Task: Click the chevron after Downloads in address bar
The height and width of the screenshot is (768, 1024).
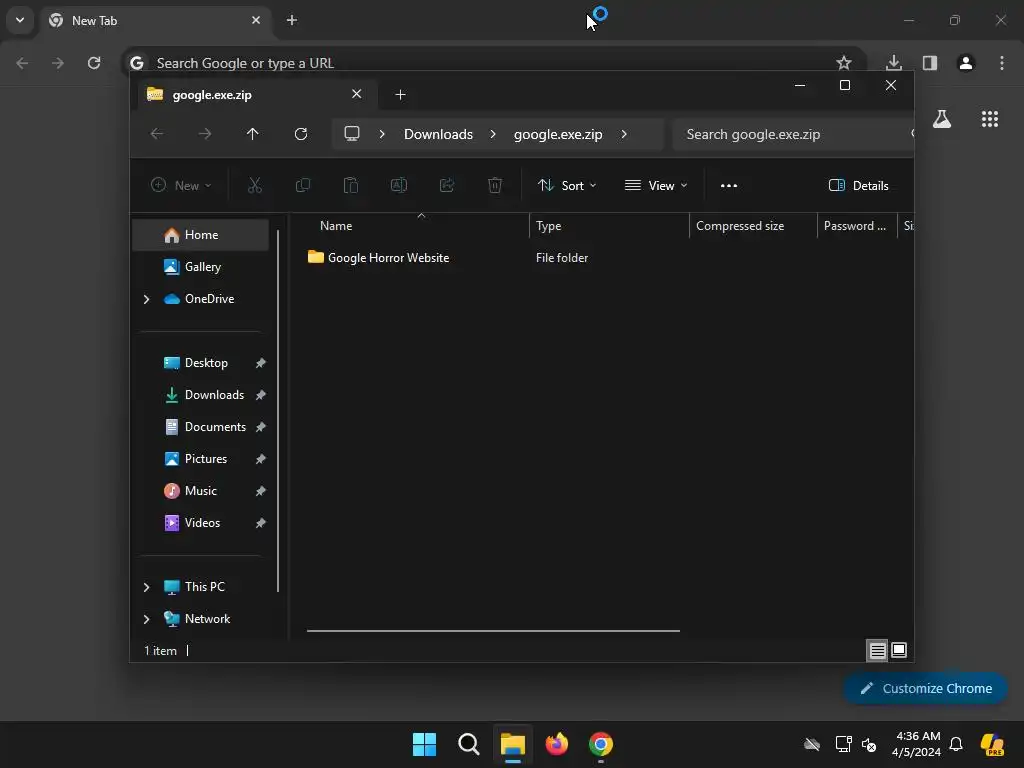Action: [x=493, y=134]
